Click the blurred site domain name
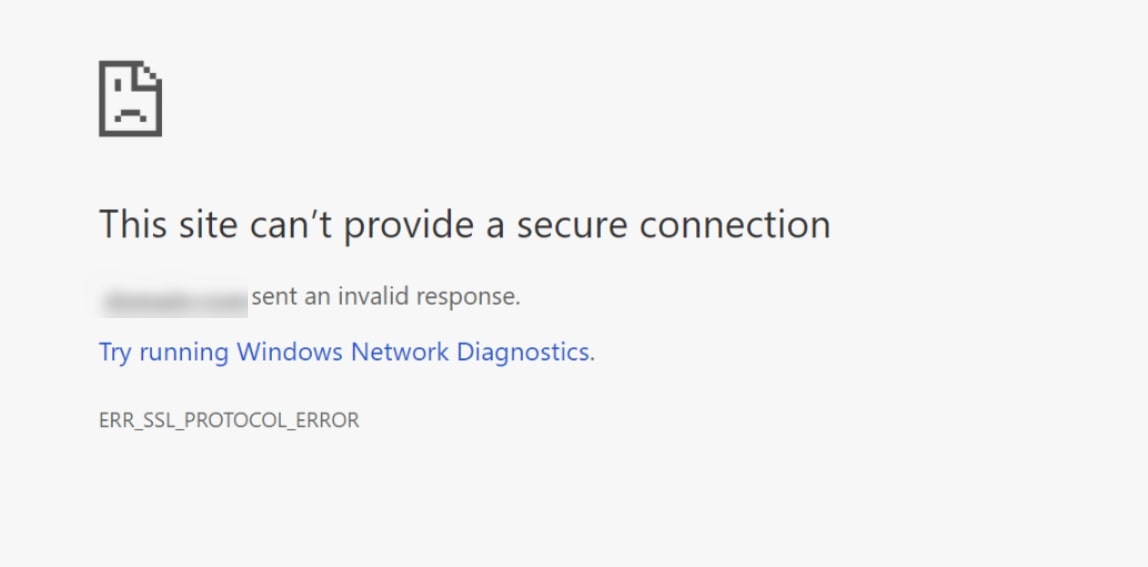Screen dimensions: 1148x567 [x=174, y=298]
